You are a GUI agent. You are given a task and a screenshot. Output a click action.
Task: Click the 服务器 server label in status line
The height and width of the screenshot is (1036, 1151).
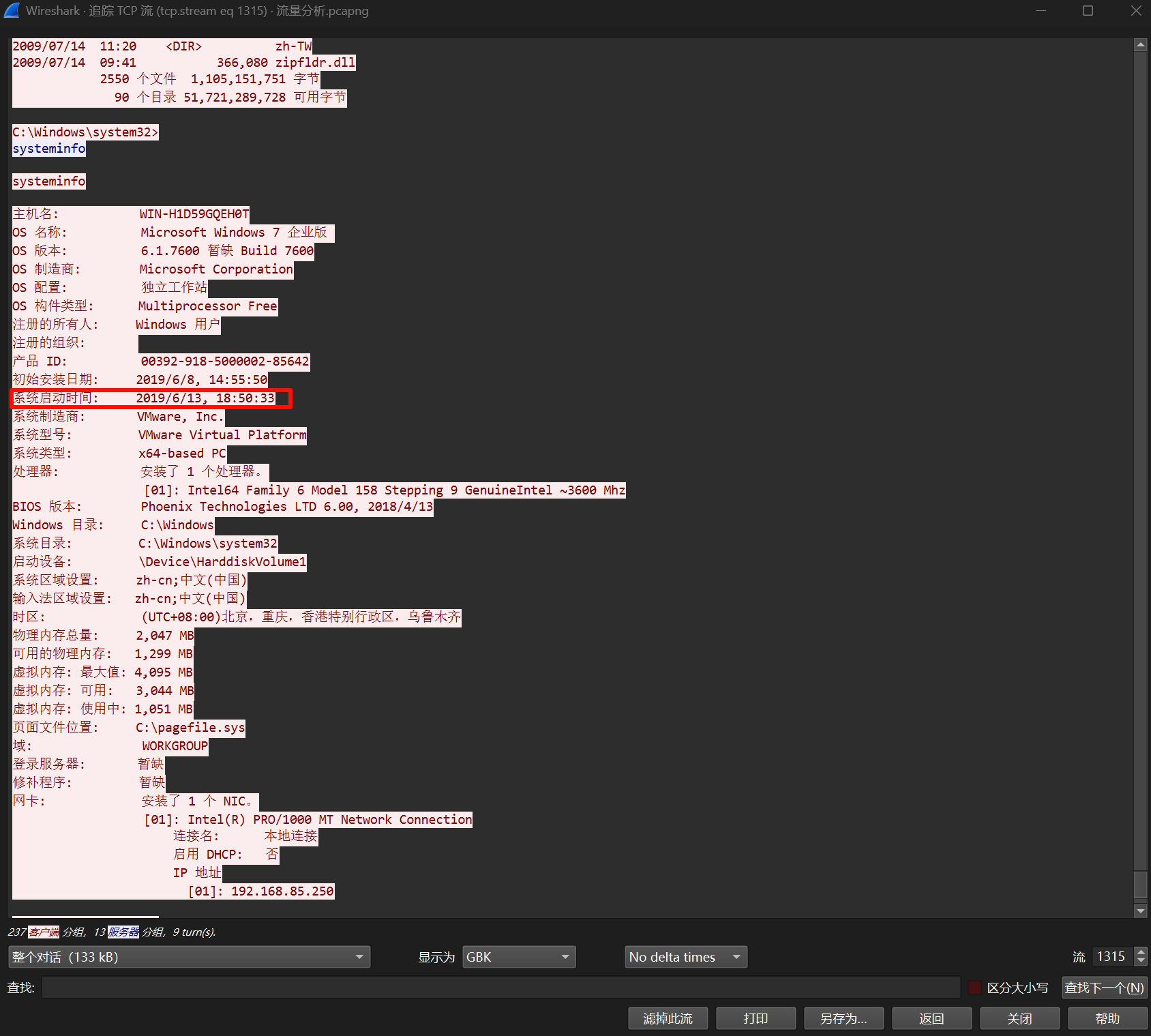pyautogui.click(x=123, y=932)
